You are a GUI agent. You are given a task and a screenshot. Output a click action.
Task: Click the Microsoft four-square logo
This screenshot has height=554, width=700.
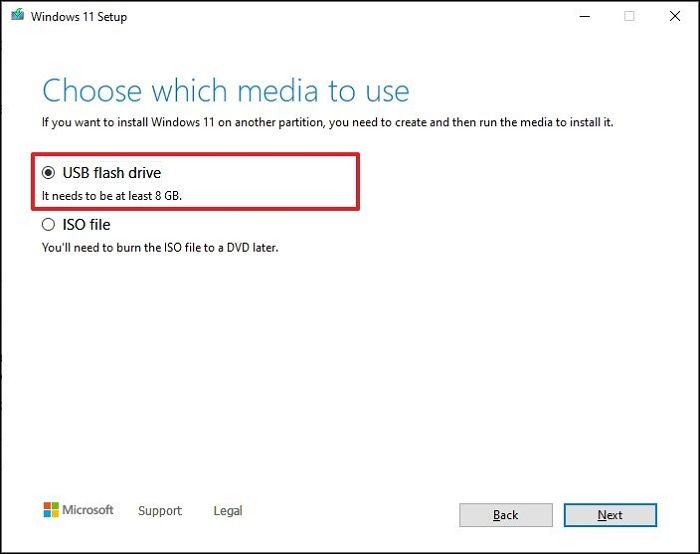pos(51,510)
